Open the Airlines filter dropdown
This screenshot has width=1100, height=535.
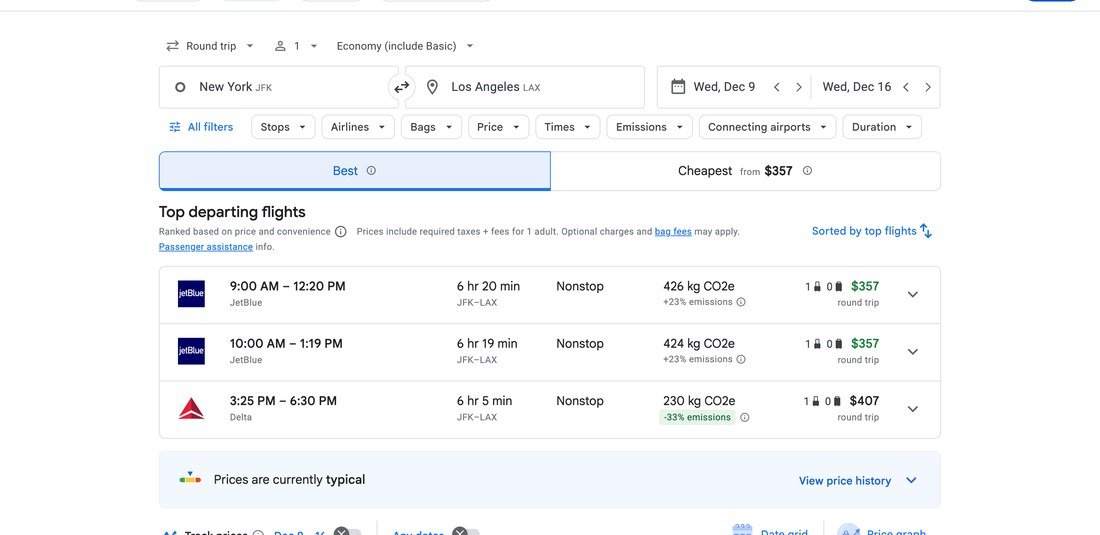click(358, 127)
